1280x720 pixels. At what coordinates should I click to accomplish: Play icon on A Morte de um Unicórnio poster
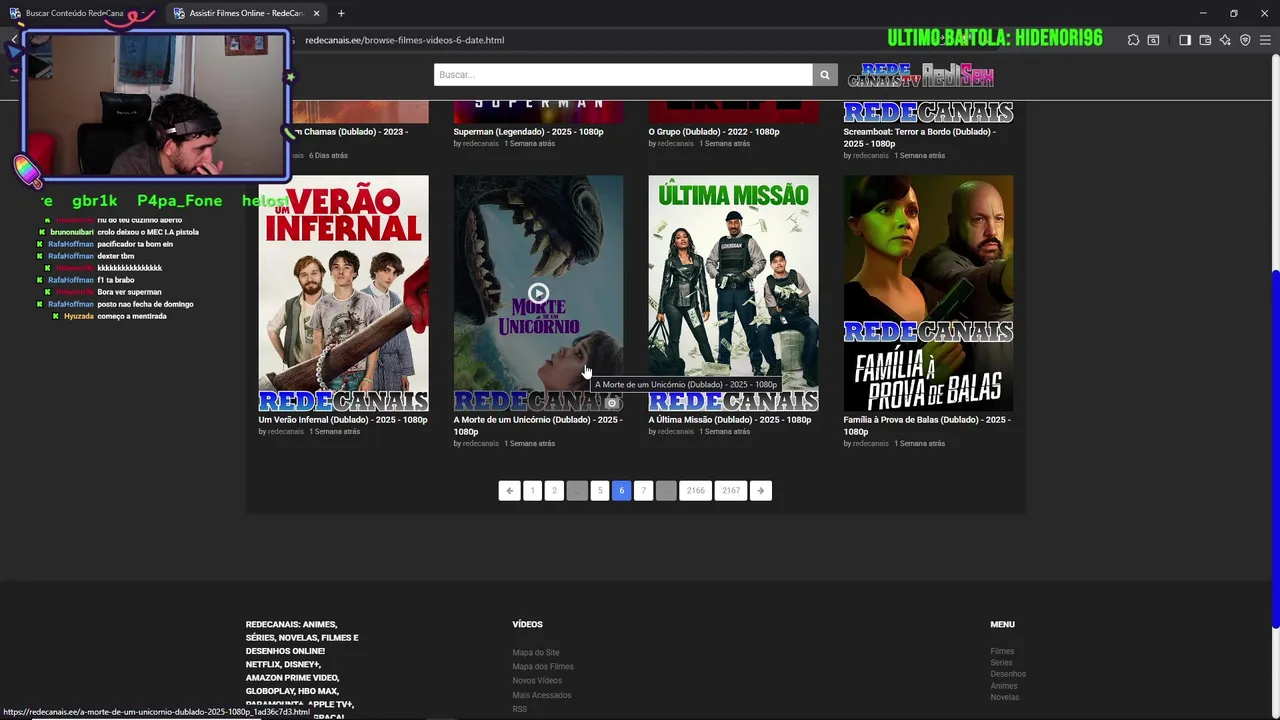tap(538, 293)
